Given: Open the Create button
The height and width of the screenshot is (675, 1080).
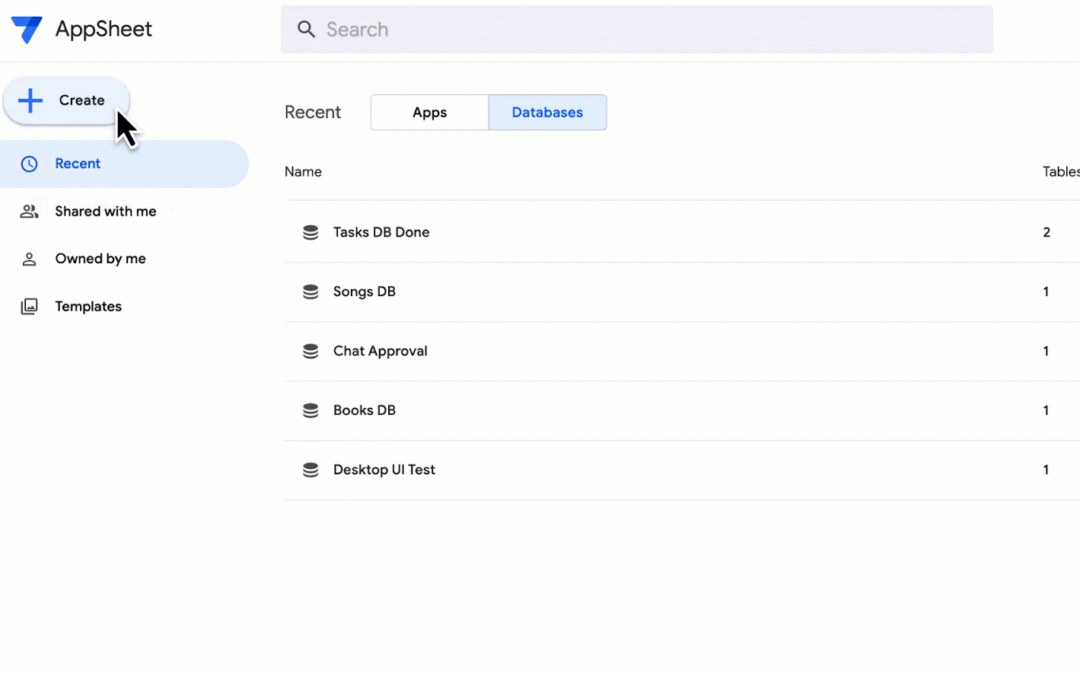Looking at the screenshot, I should coord(66,101).
